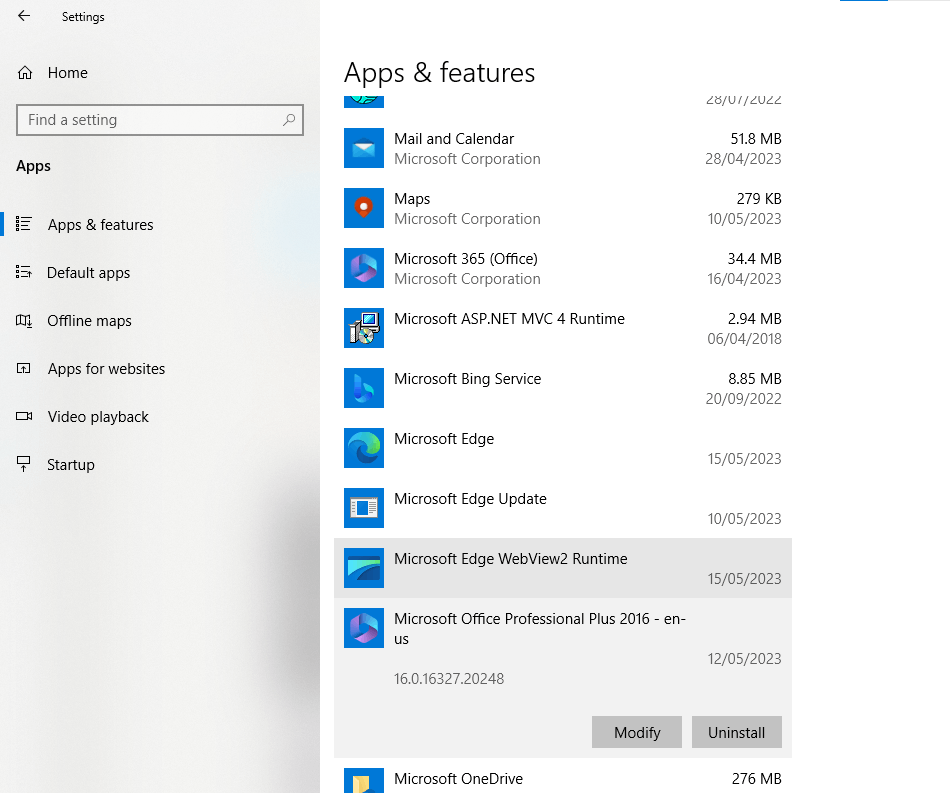Screen dimensions: 950x793
Task: Switch to Video playback settings
Action: pos(98,417)
